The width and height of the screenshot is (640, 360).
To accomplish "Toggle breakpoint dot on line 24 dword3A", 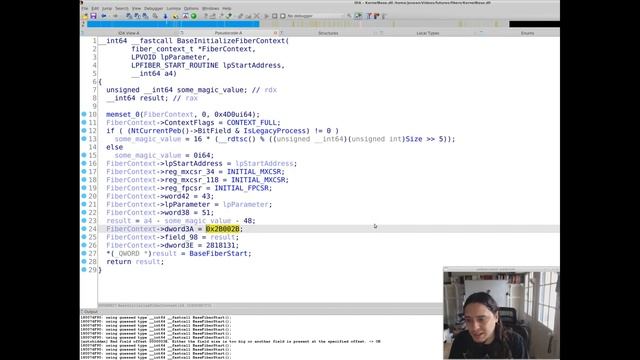I will (x=84, y=229).
